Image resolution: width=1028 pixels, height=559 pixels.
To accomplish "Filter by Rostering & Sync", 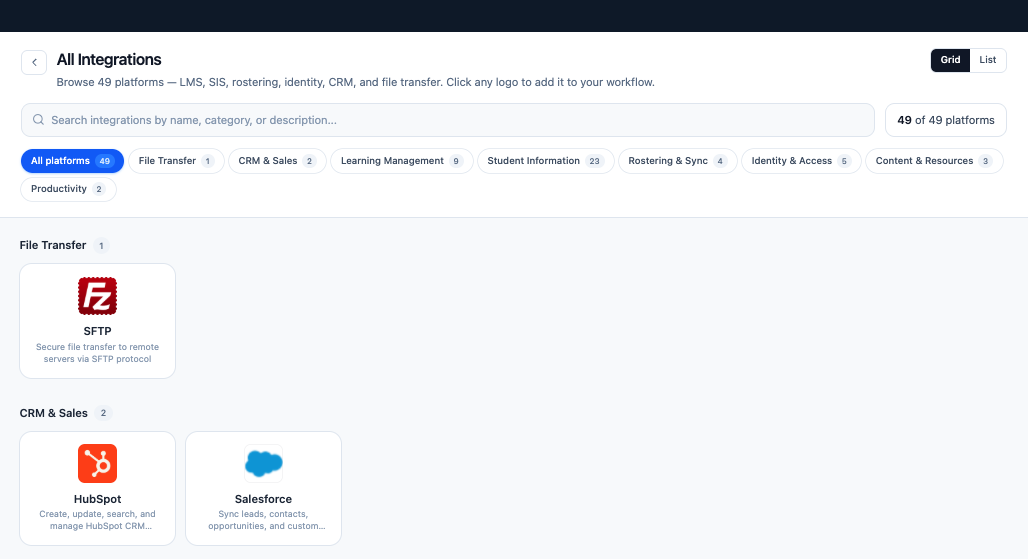I will pos(678,161).
